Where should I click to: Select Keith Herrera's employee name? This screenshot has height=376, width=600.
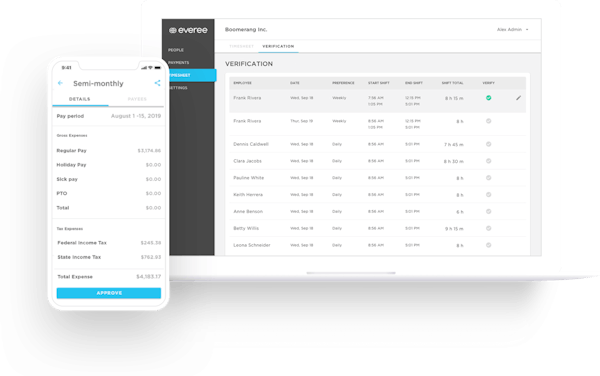[248, 195]
